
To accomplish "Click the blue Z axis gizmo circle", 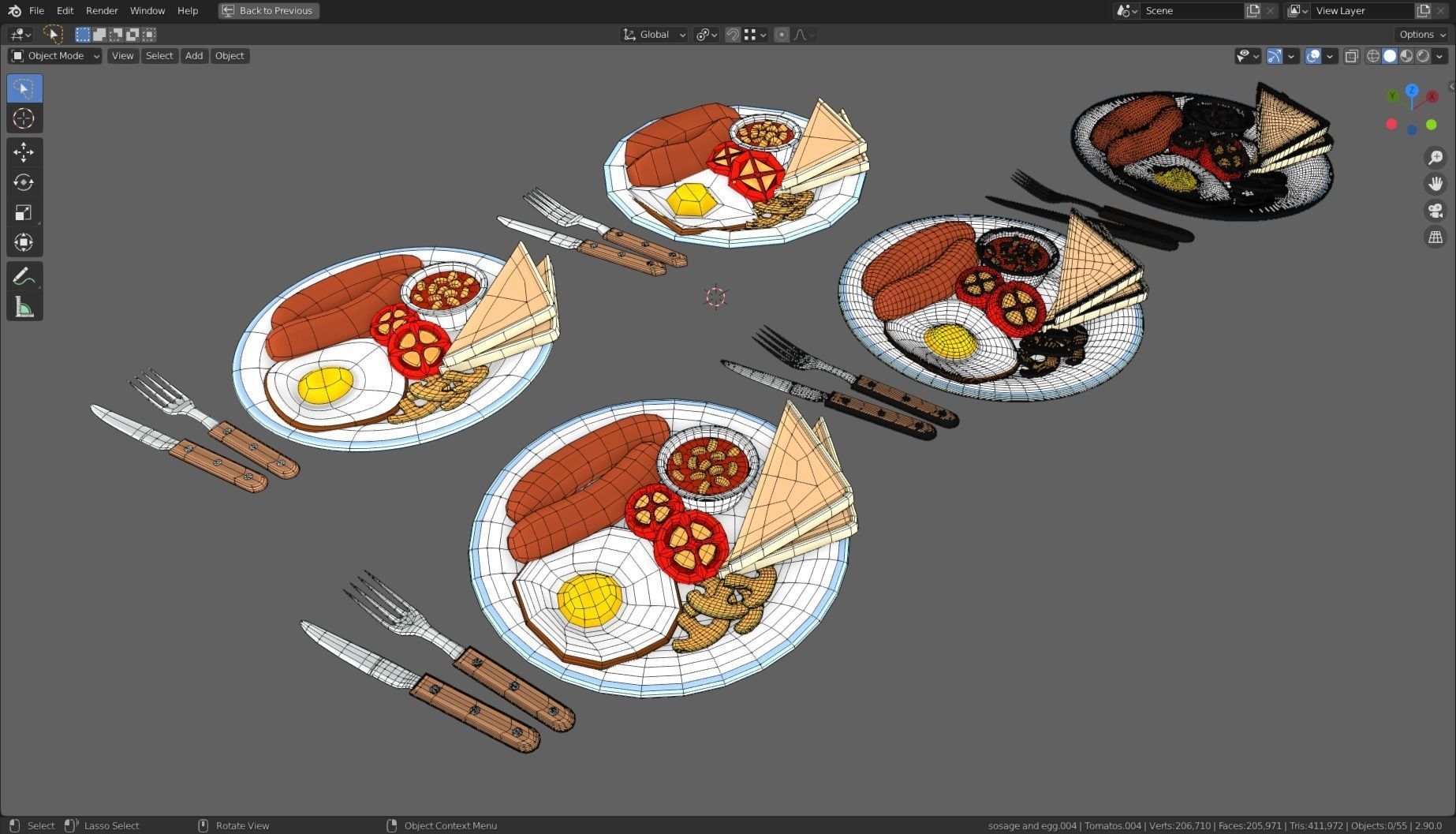I will click(x=1412, y=91).
